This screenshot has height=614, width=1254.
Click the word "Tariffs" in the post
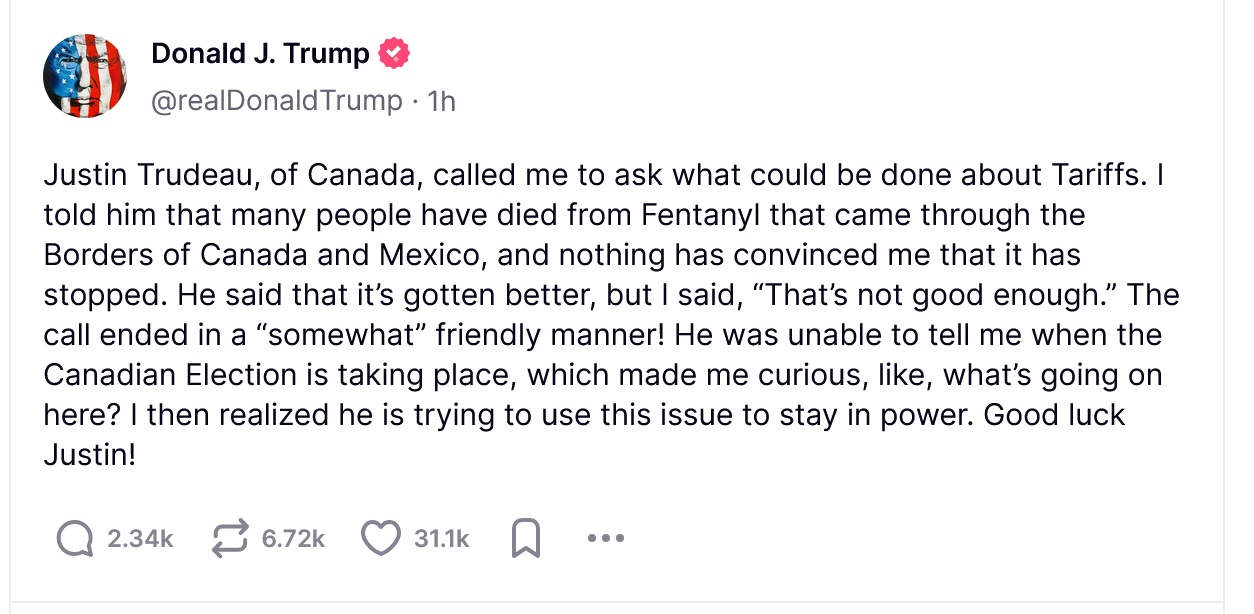point(1095,175)
